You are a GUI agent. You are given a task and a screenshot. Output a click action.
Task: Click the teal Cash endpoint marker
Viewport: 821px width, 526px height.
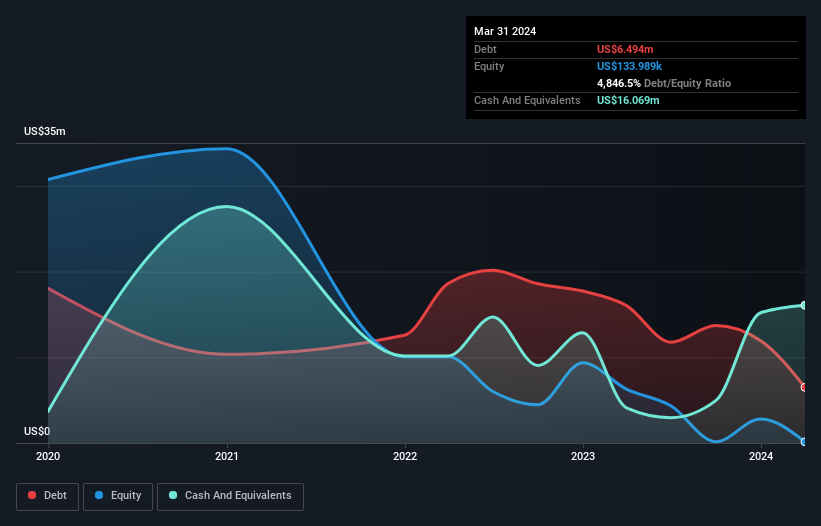click(804, 305)
